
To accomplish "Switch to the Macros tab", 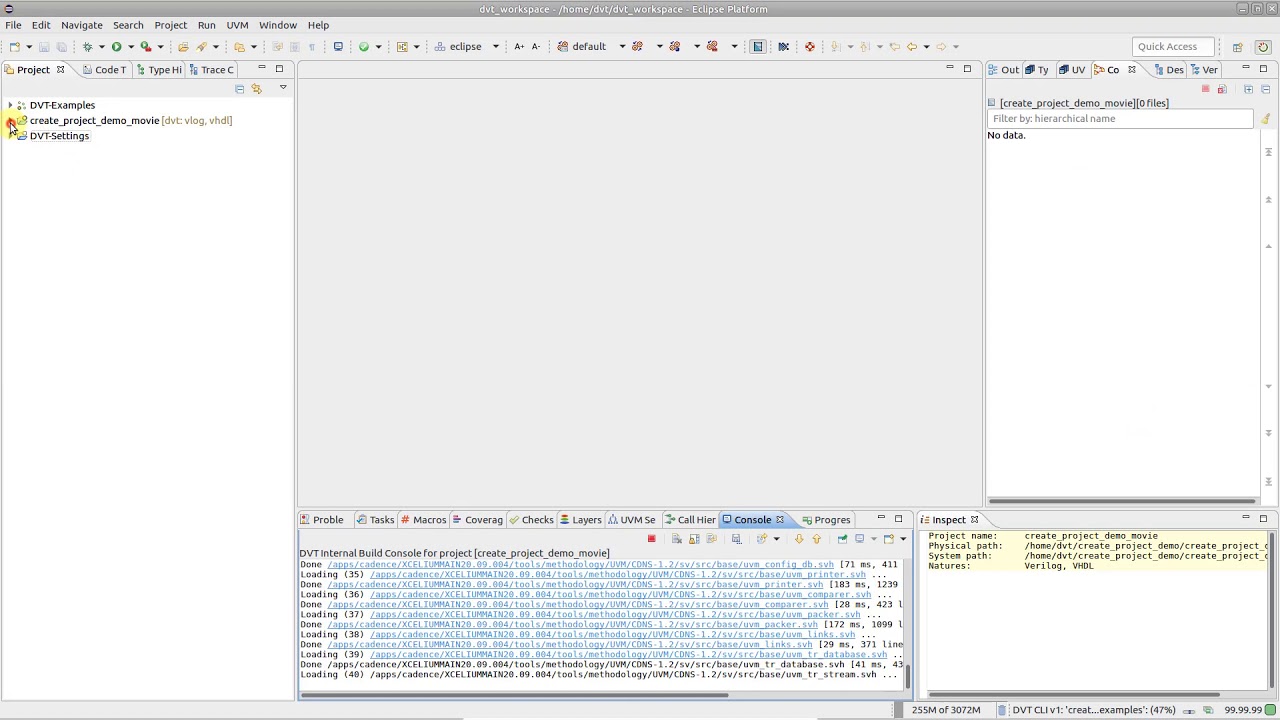I will pyautogui.click(x=422, y=520).
